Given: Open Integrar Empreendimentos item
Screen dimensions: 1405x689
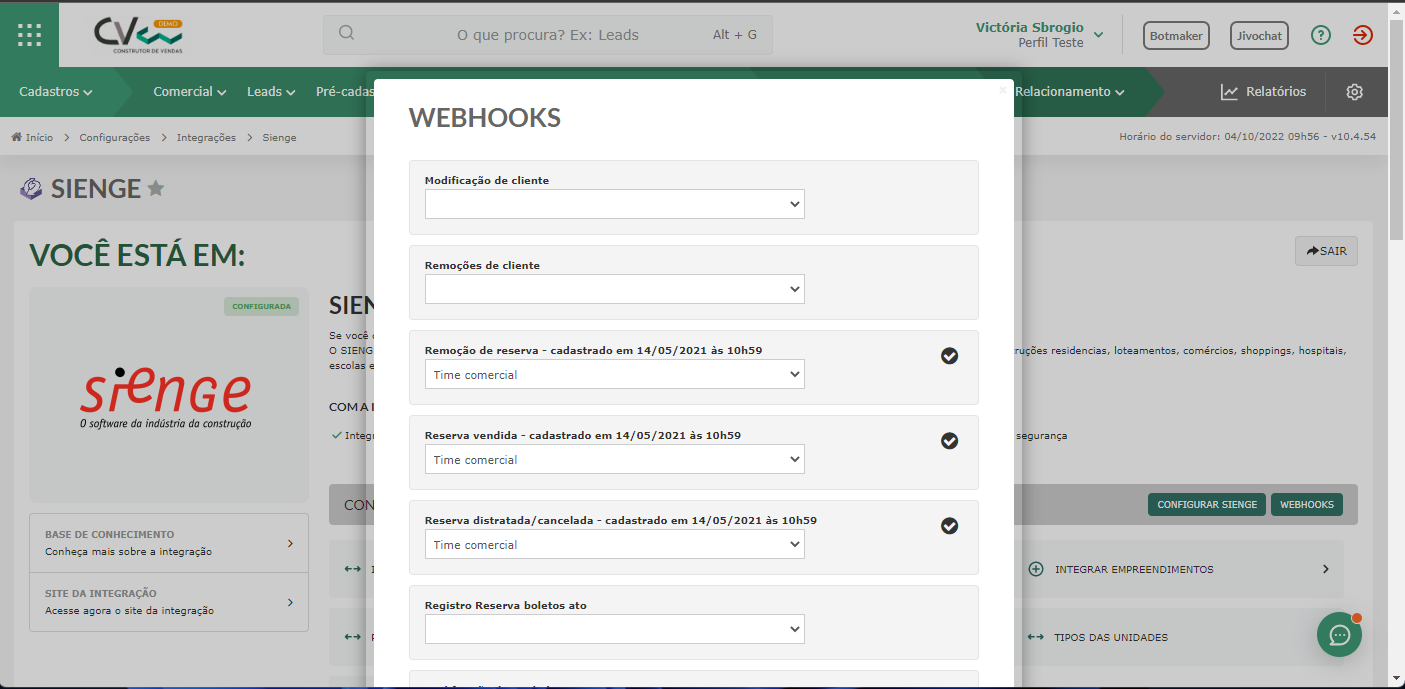Looking at the screenshot, I should pos(1180,569).
